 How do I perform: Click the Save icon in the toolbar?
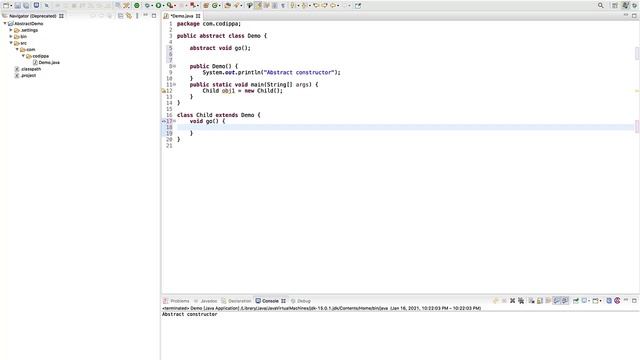(18, 5)
